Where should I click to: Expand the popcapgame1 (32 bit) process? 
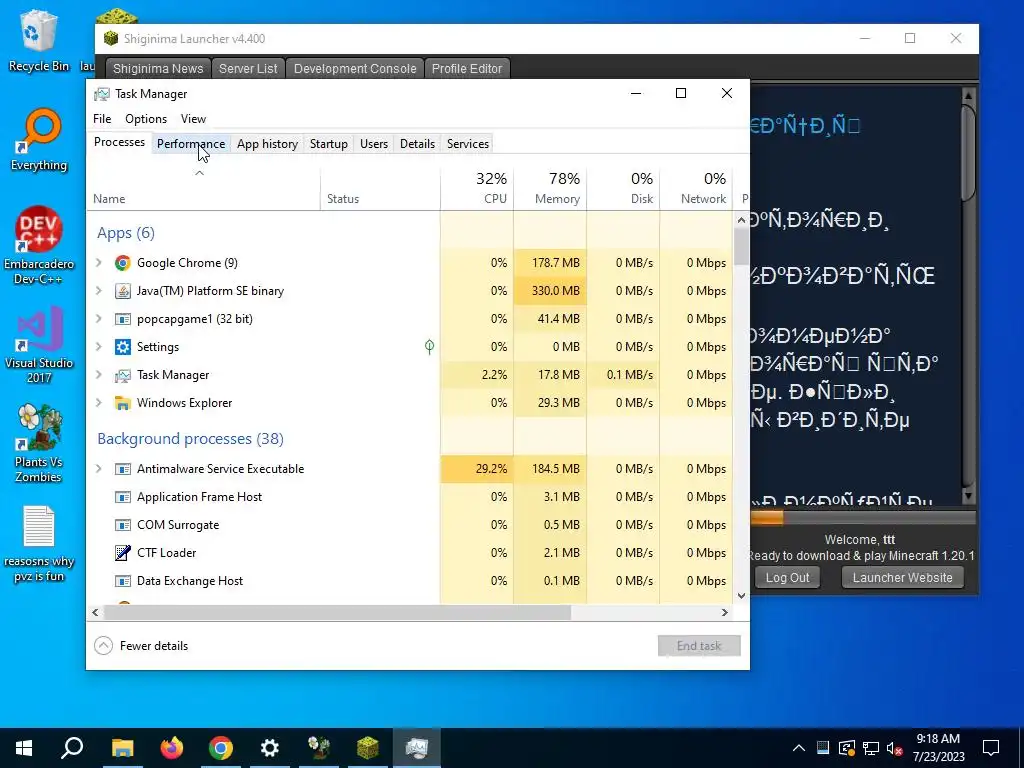pos(99,319)
